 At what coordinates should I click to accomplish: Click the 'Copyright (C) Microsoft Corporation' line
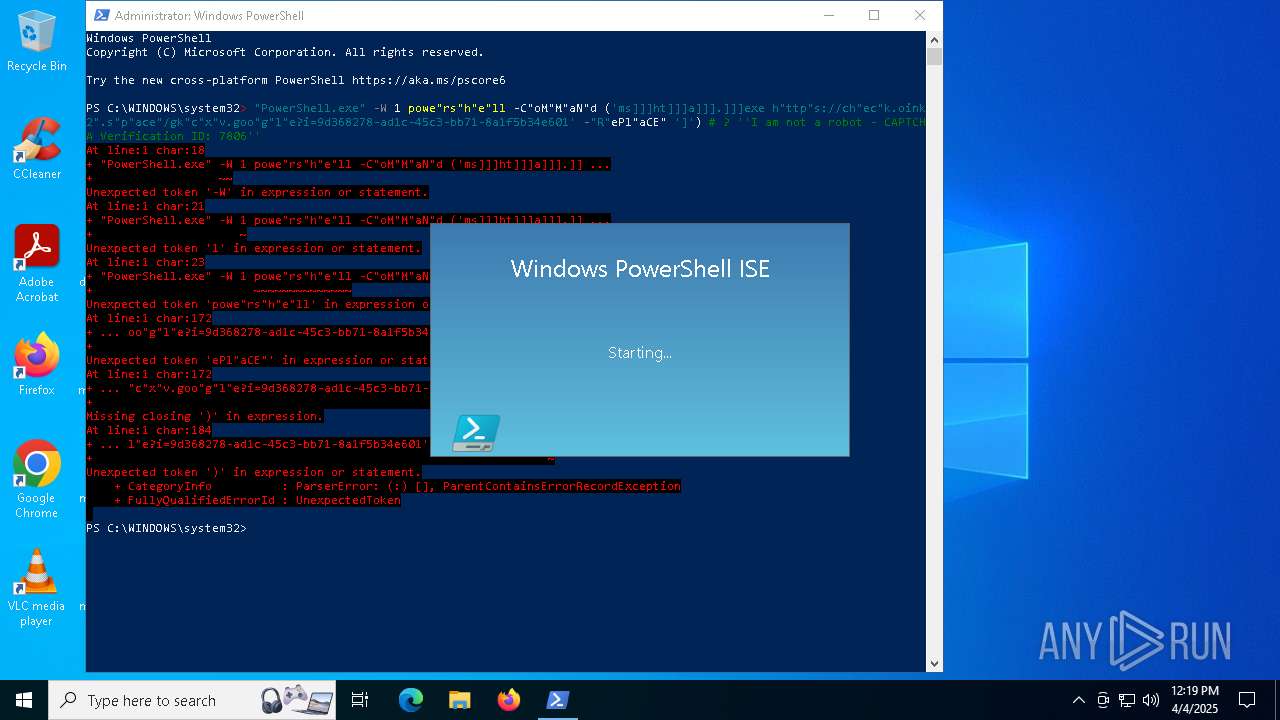pyautogui.click(x=285, y=51)
